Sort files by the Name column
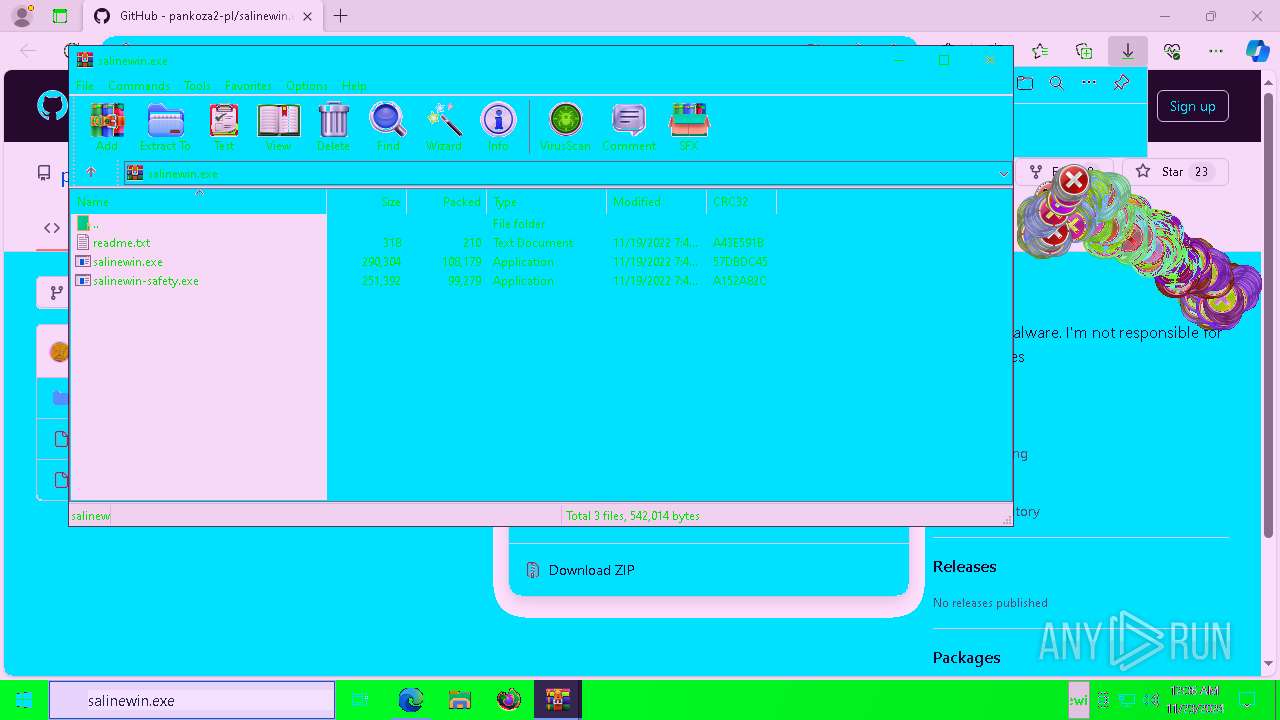 [x=198, y=202]
